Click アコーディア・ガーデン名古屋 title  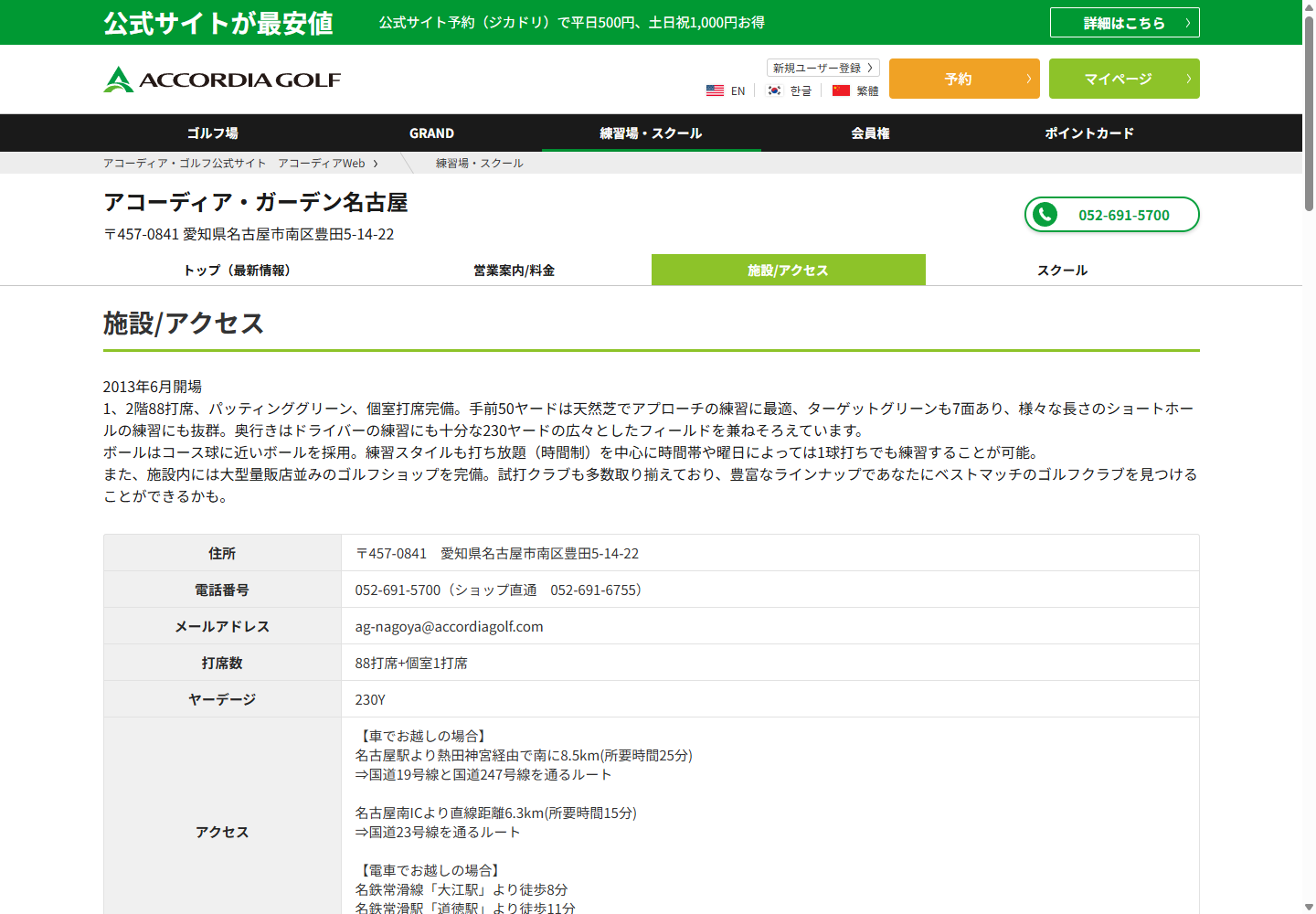[255, 202]
